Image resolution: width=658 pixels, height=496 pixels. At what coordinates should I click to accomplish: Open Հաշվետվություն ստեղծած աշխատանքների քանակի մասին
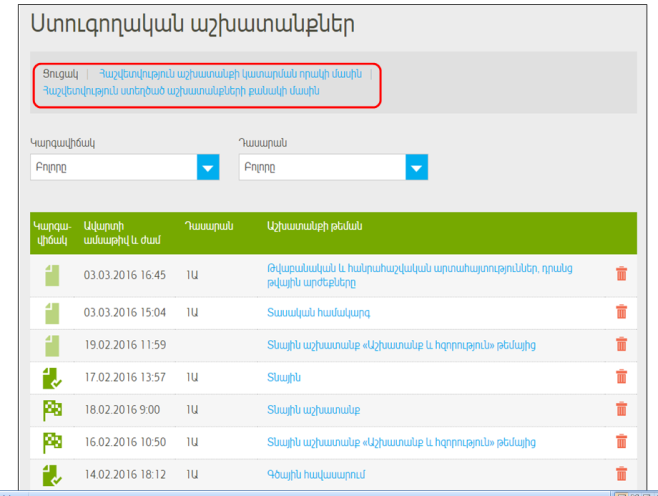point(181,91)
